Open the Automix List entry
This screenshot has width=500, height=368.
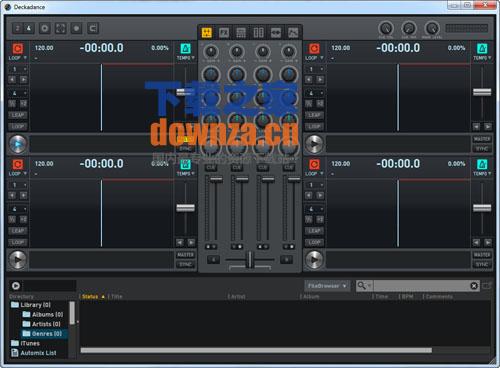(34, 353)
